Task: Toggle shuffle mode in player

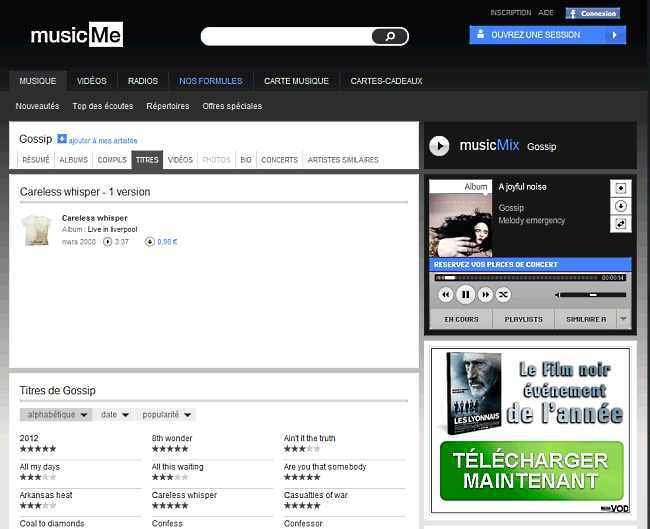Action: (503, 295)
